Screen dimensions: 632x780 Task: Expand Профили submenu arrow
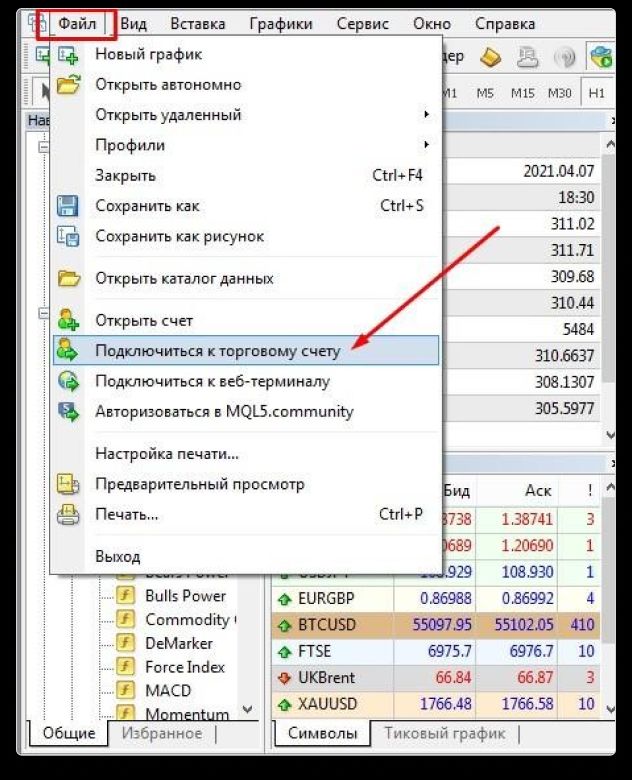pyautogui.click(x=426, y=145)
